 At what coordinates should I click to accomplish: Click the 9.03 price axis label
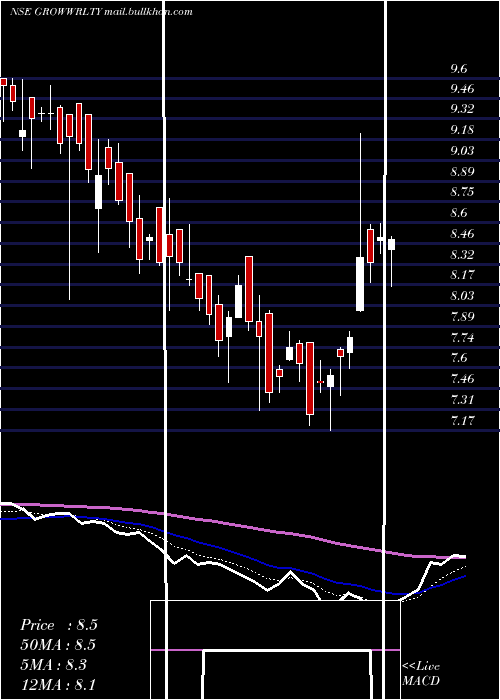[462, 150]
